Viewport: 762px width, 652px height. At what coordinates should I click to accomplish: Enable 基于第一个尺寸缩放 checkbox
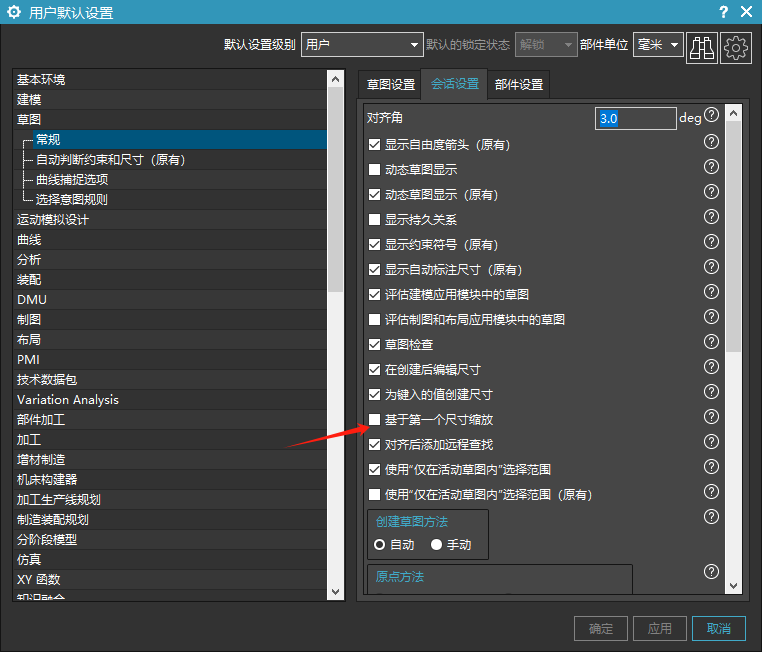tap(374, 419)
